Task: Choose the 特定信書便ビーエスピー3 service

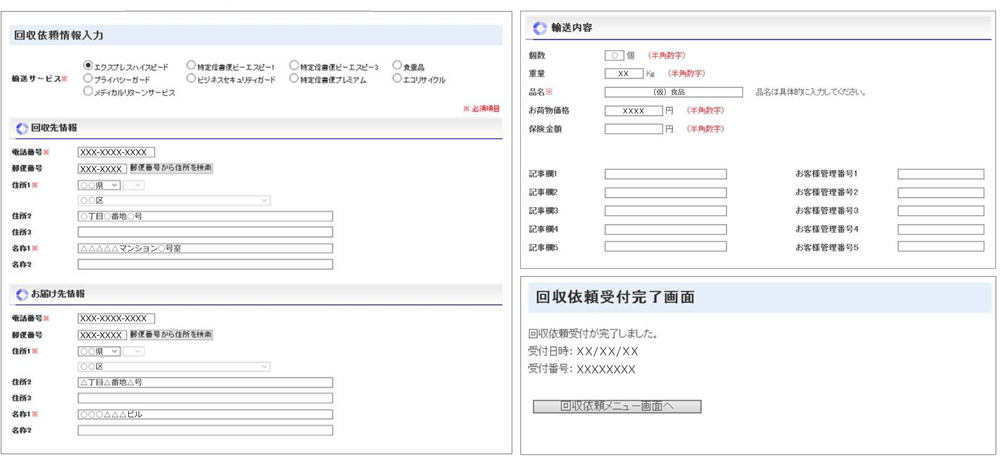Action: (x=294, y=65)
